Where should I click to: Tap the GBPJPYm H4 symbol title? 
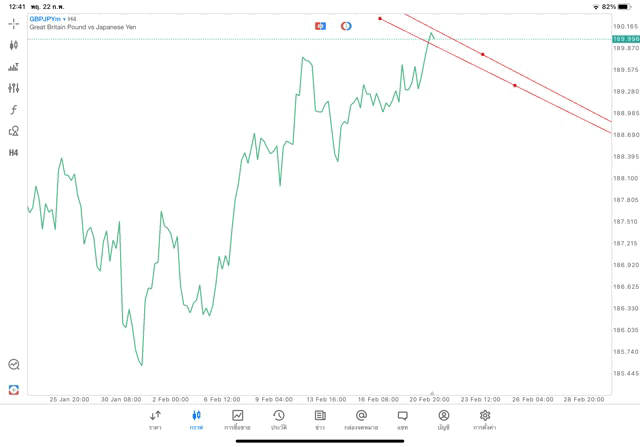(x=53, y=19)
